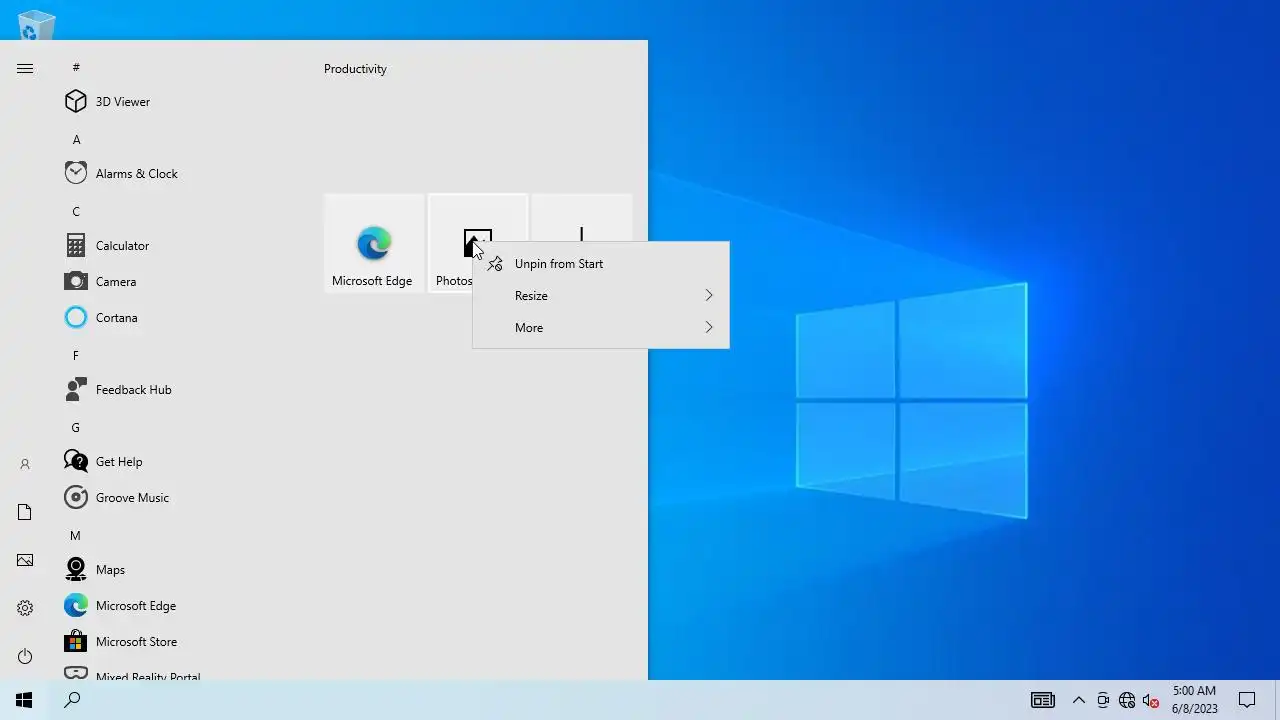Open the user account icon in Start sidebar

point(25,464)
